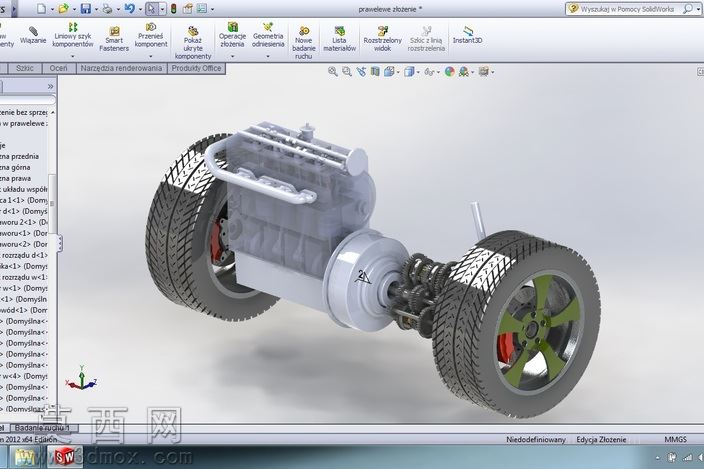Image resolution: width=704 pixels, height=469 pixels.
Task: Open Edit appearance color ball
Action: pos(449,72)
